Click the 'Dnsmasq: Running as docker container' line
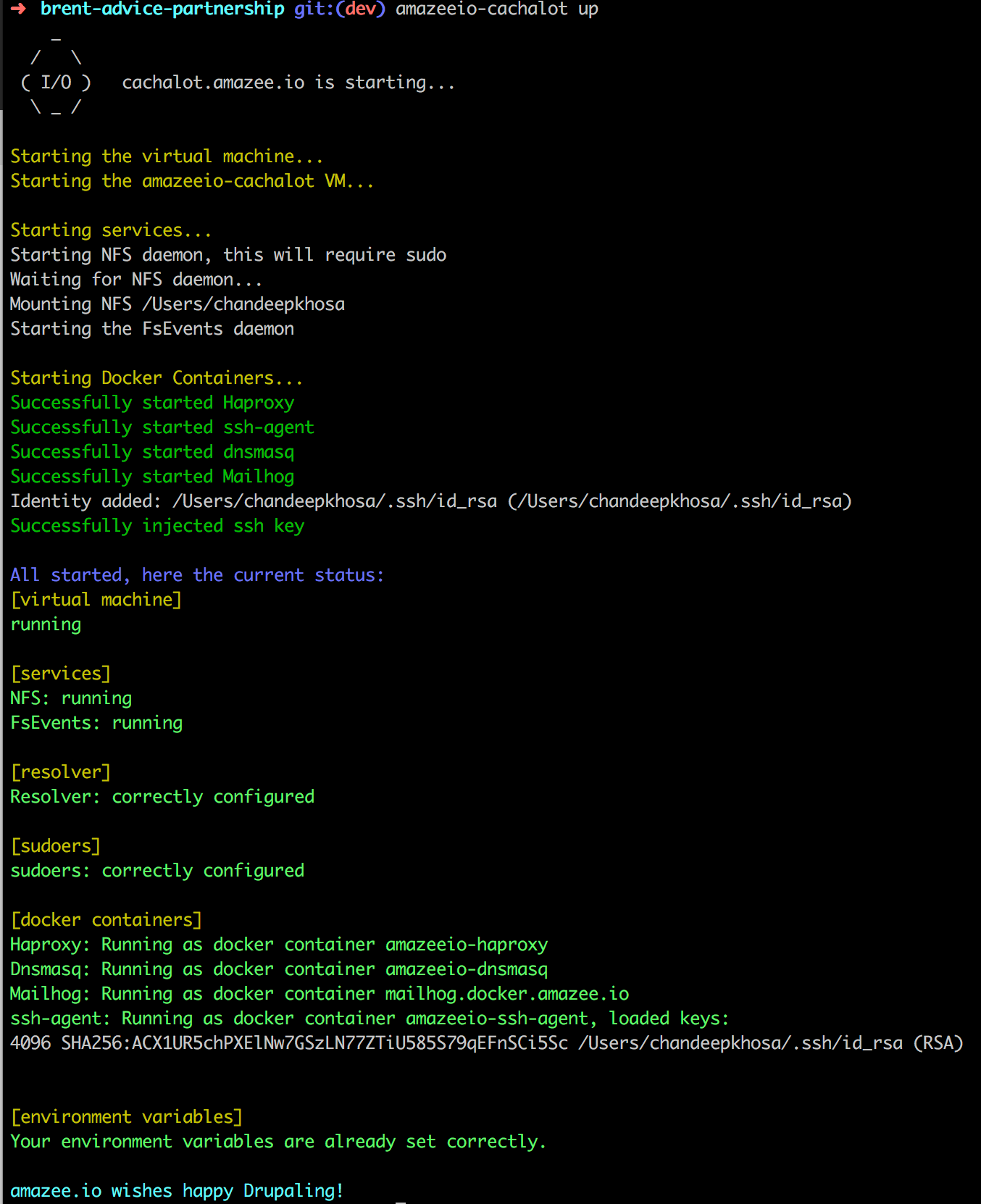 (x=279, y=969)
